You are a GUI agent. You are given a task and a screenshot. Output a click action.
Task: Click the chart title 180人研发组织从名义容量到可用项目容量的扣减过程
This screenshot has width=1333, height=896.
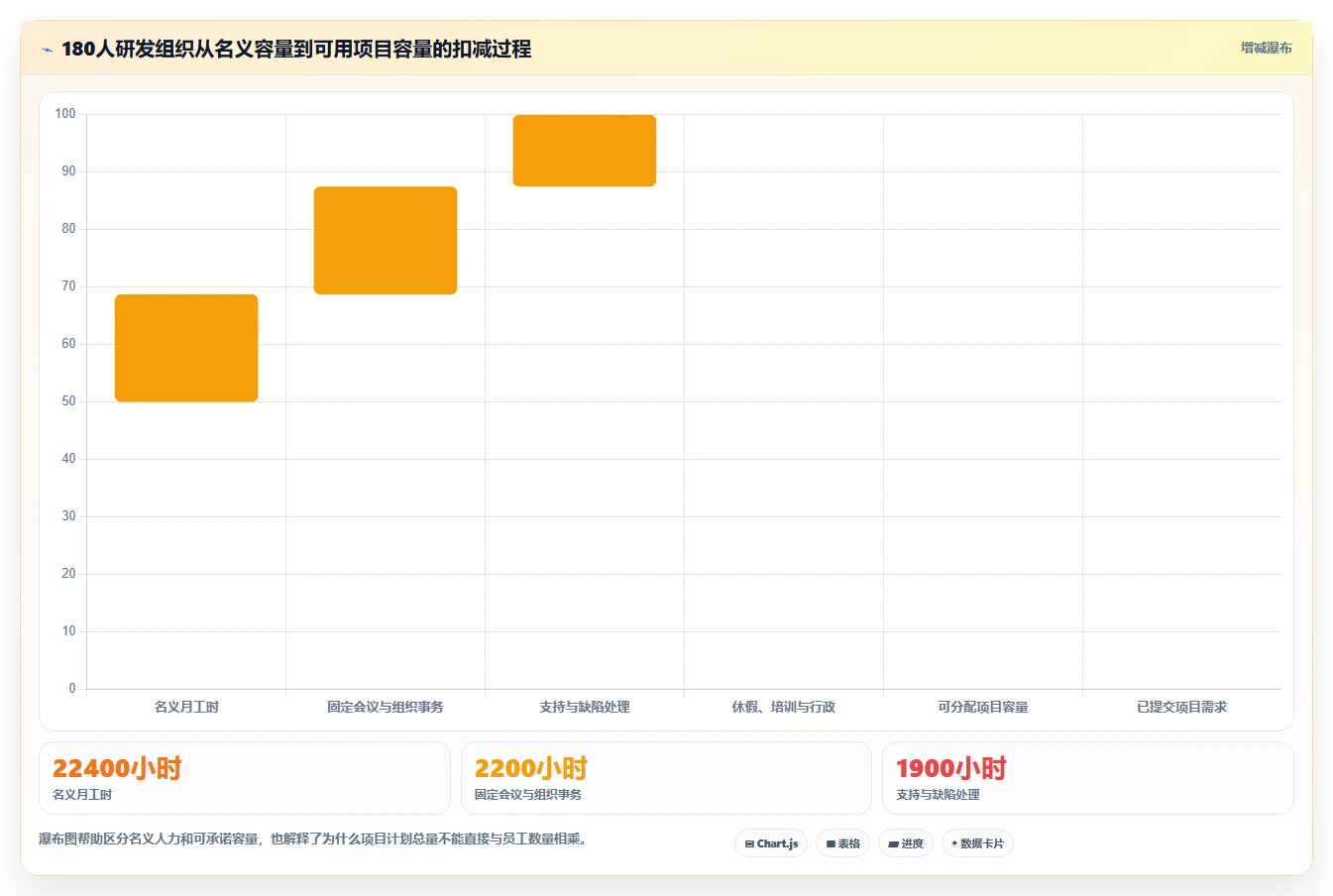click(296, 49)
